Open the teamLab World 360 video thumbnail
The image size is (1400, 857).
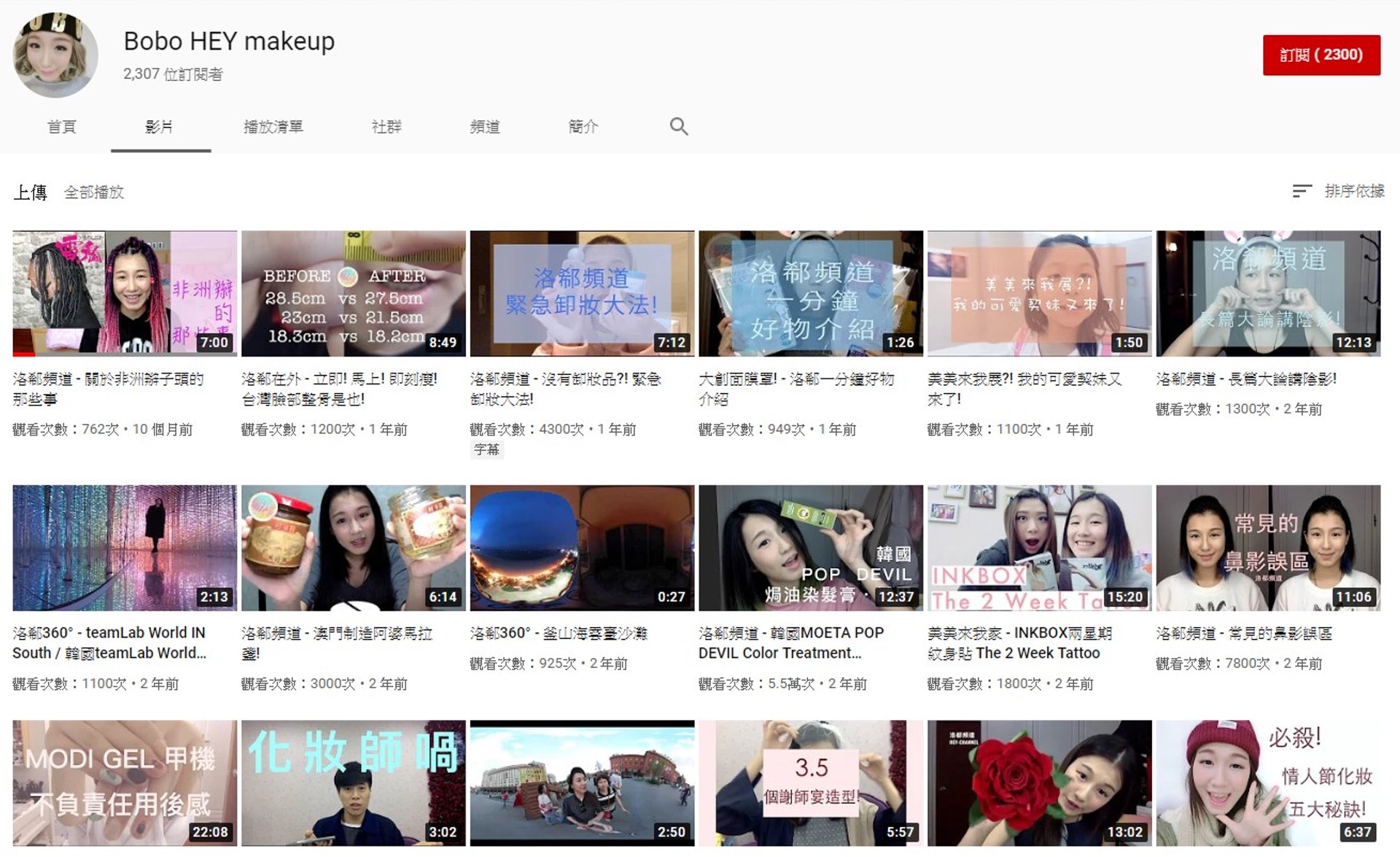click(x=125, y=548)
